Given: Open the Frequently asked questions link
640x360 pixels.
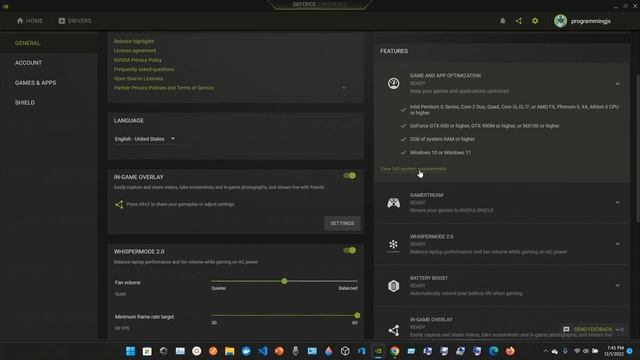Looking at the screenshot, I should click(x=144, y=69).
